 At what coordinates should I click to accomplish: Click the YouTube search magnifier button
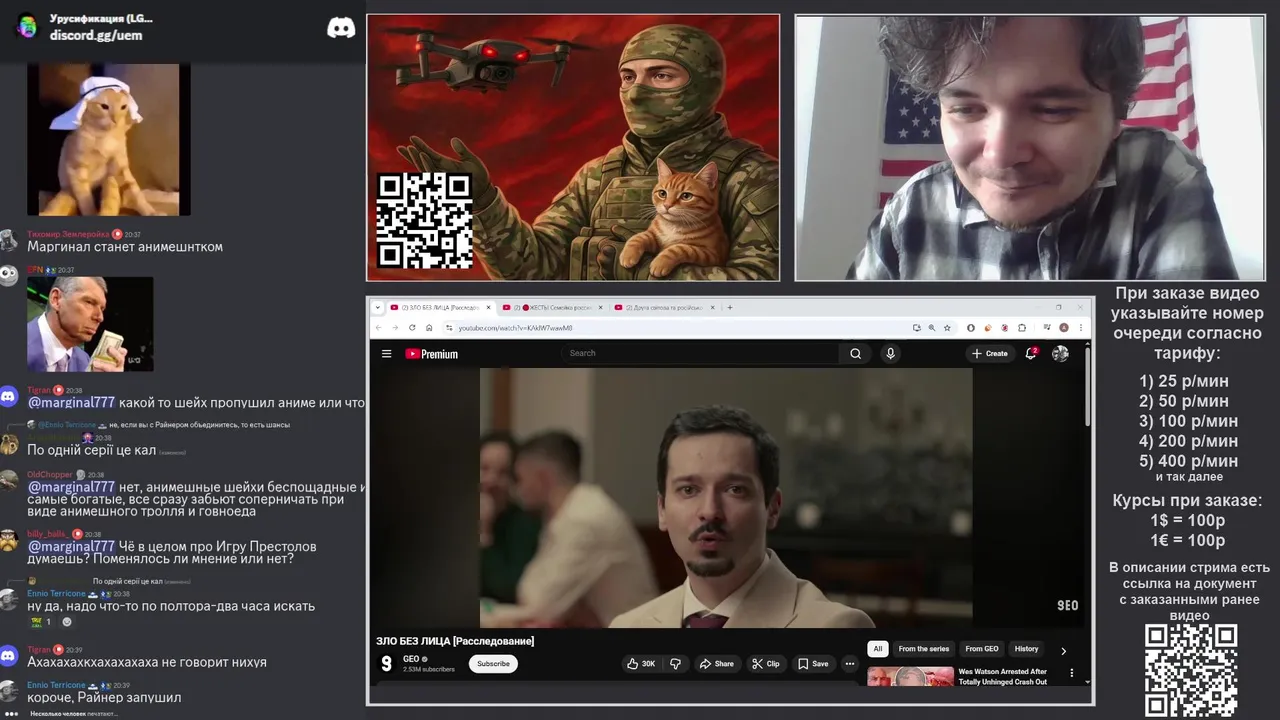[x=855, y=353]
